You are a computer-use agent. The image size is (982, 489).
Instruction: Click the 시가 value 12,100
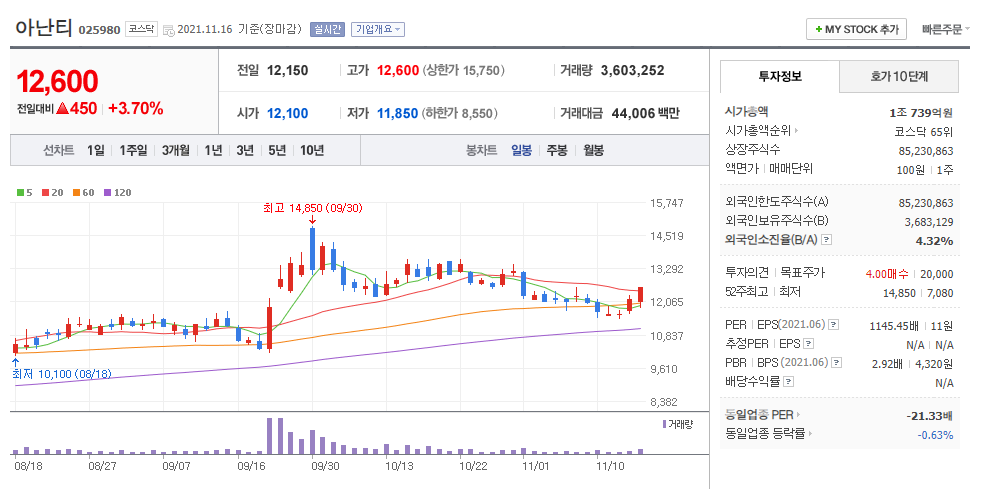coord(287,113)
